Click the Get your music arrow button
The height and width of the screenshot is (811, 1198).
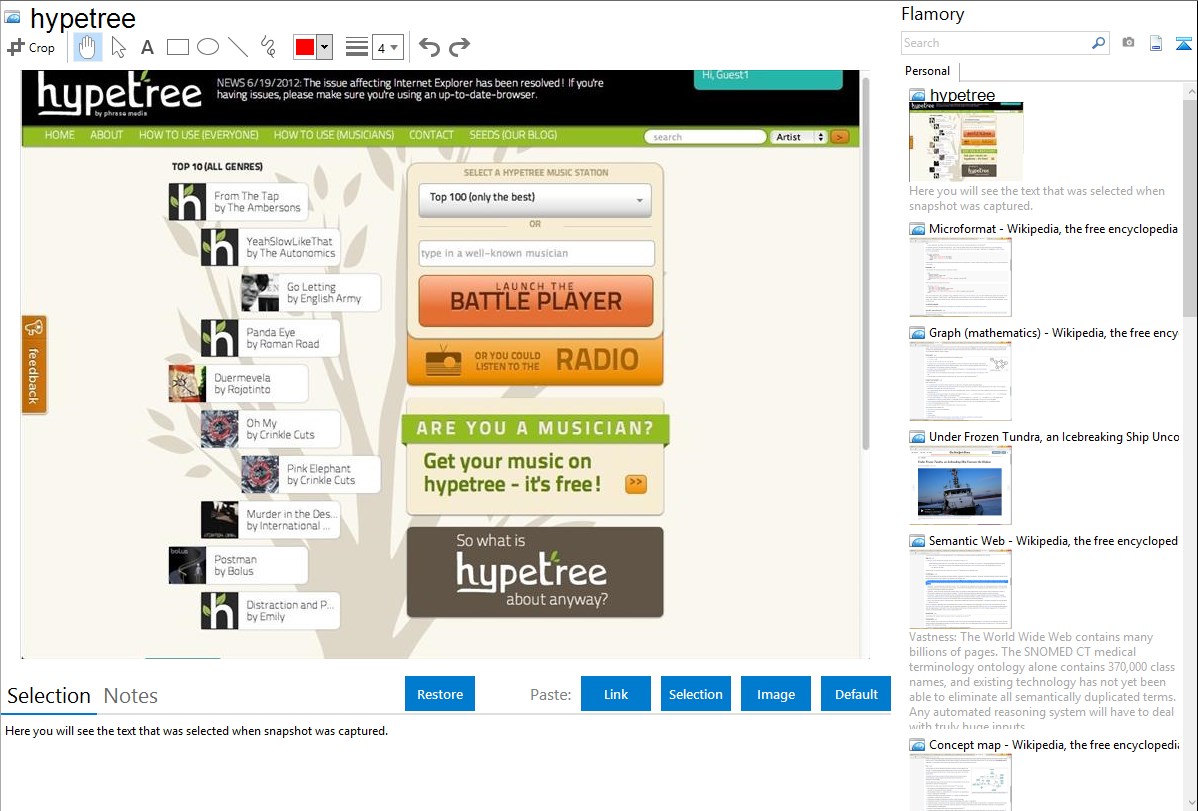coord(636,484)
